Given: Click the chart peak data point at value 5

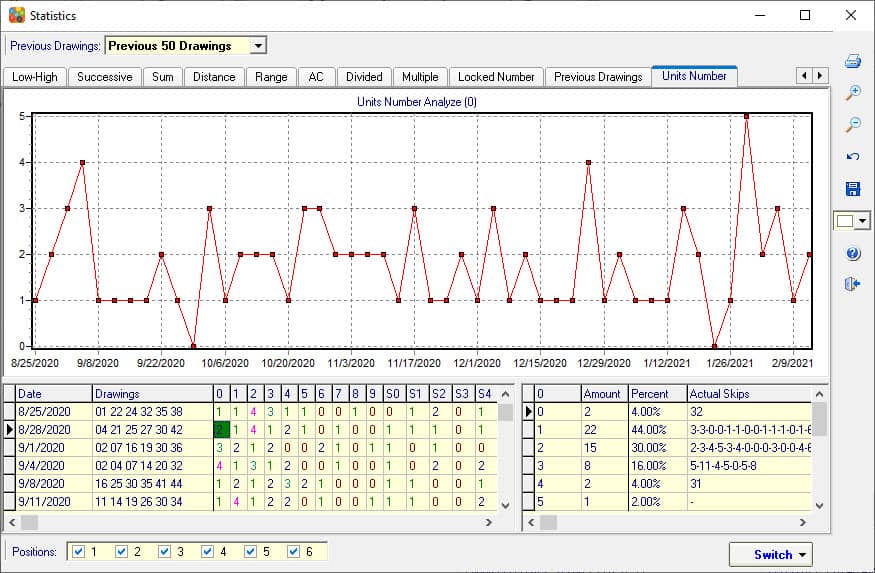Looking at the screenshot, I should pyautogui.click(x=746, y=116).
